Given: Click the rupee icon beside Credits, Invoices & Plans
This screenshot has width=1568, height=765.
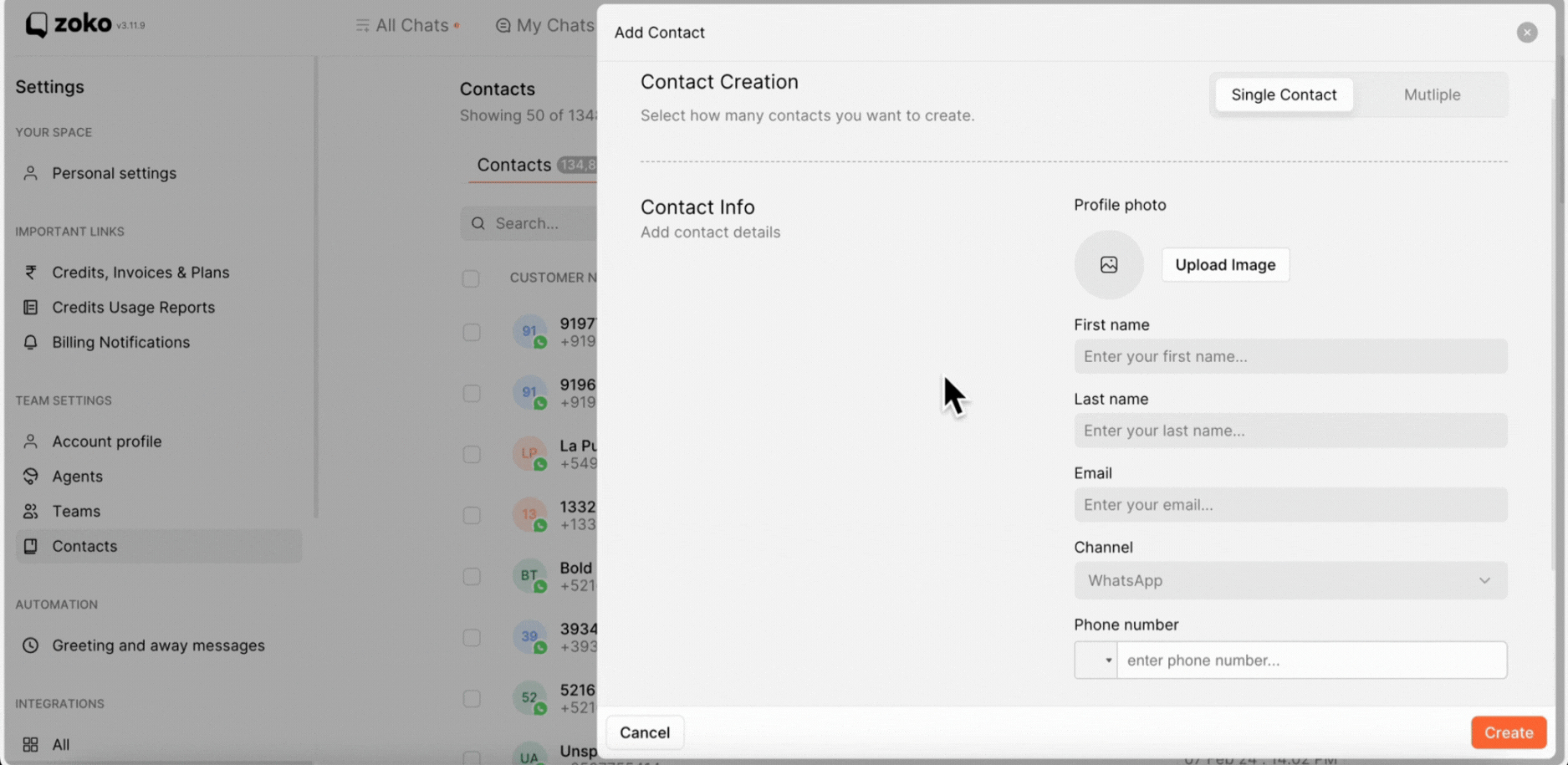Looking at the screenshot, I should tap(31, 273).
